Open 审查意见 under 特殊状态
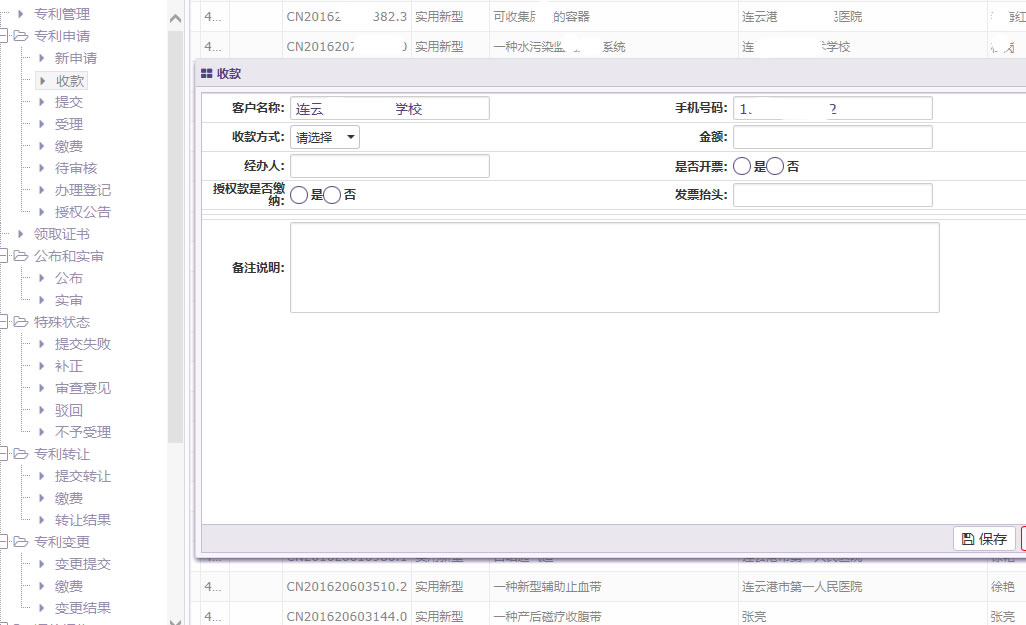Viewport: 1026px width, 625px height. pos(83,388)
